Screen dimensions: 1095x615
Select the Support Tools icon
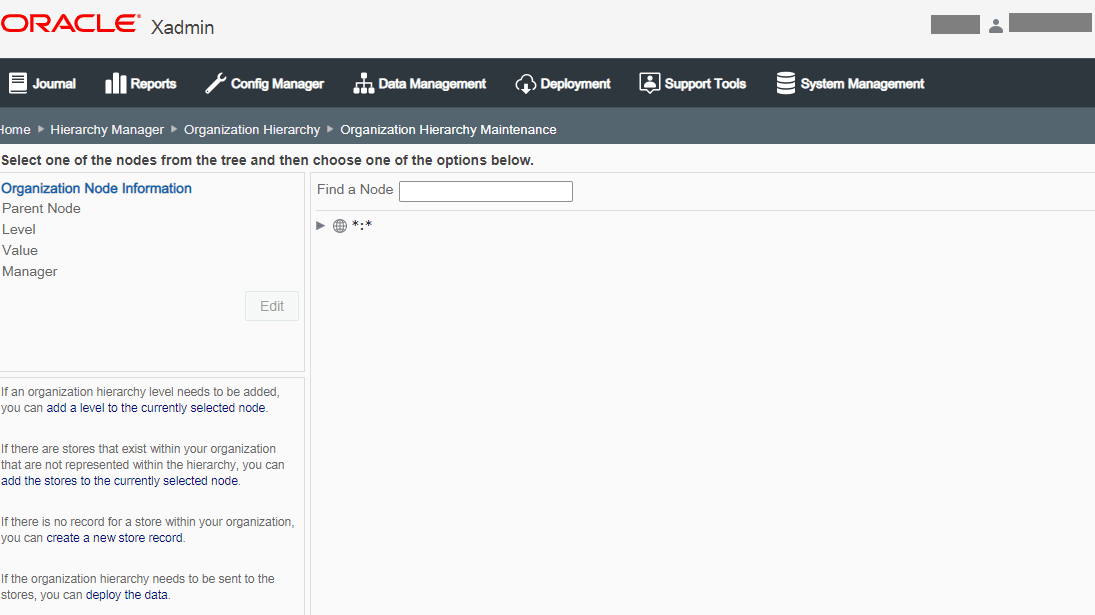click(x=650, y=83)
